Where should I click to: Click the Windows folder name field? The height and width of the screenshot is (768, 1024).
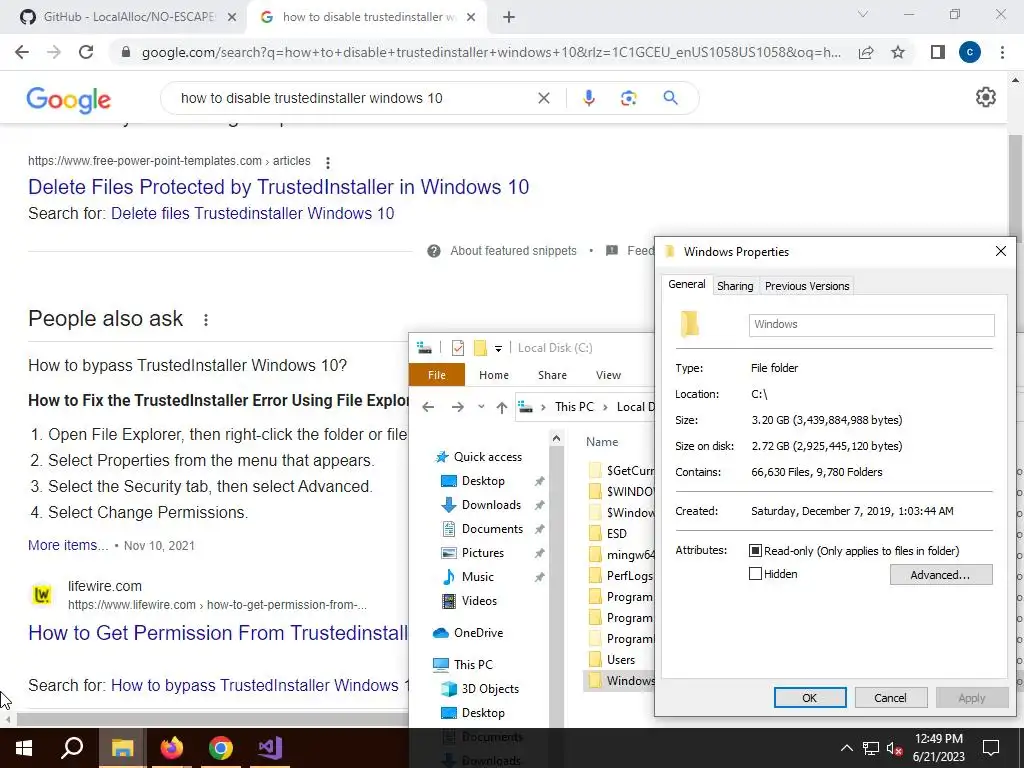pyautogui.click(x=871, y=325)
